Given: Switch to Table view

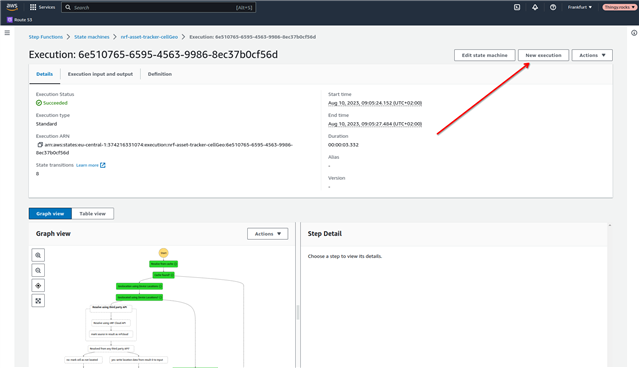Looking at the screenshot, I should 93,214.
